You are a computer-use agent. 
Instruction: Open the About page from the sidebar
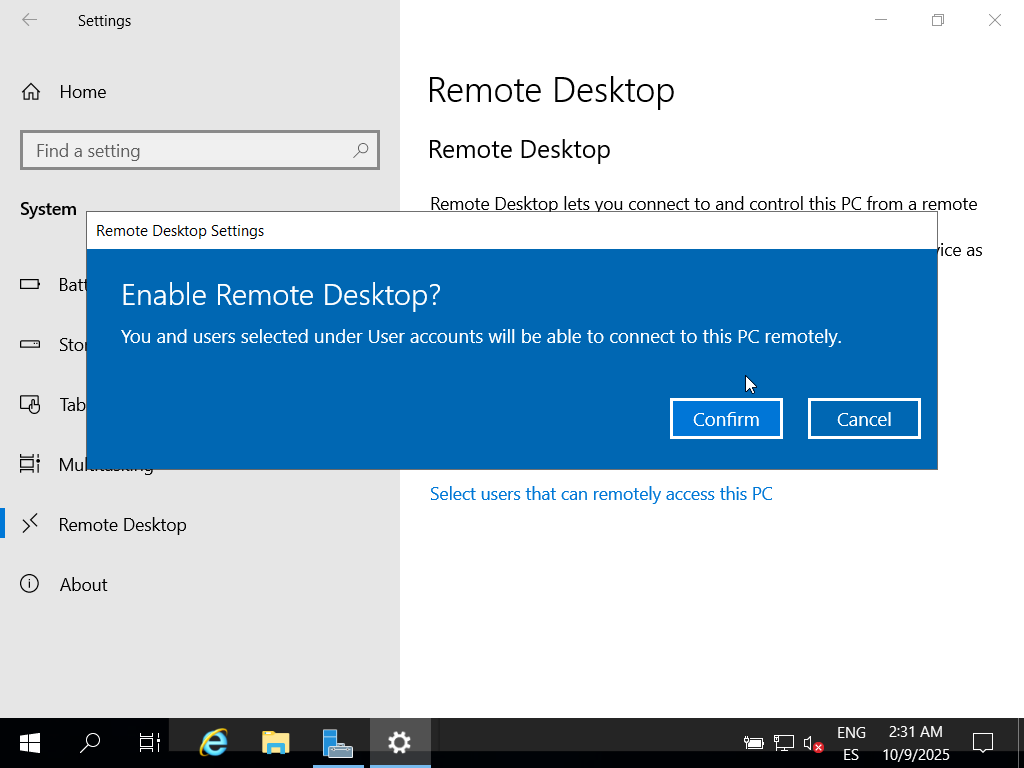pyautogui.click(x=83, y=585)
